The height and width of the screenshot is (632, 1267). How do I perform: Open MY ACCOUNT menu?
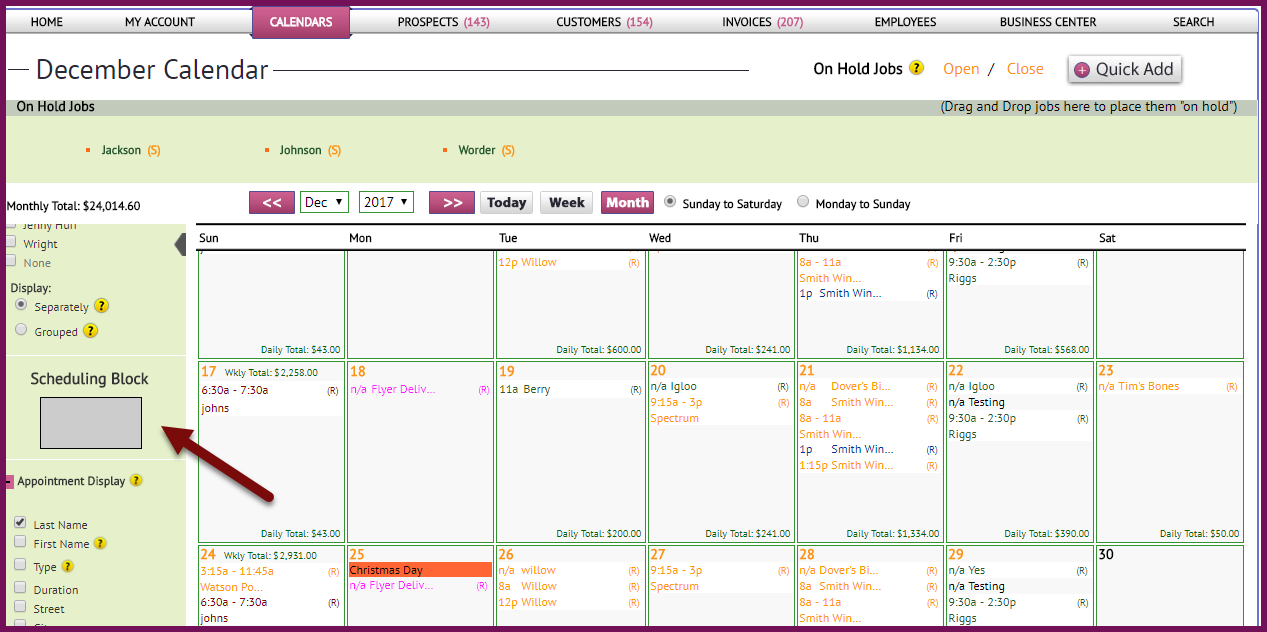(160, 21)
